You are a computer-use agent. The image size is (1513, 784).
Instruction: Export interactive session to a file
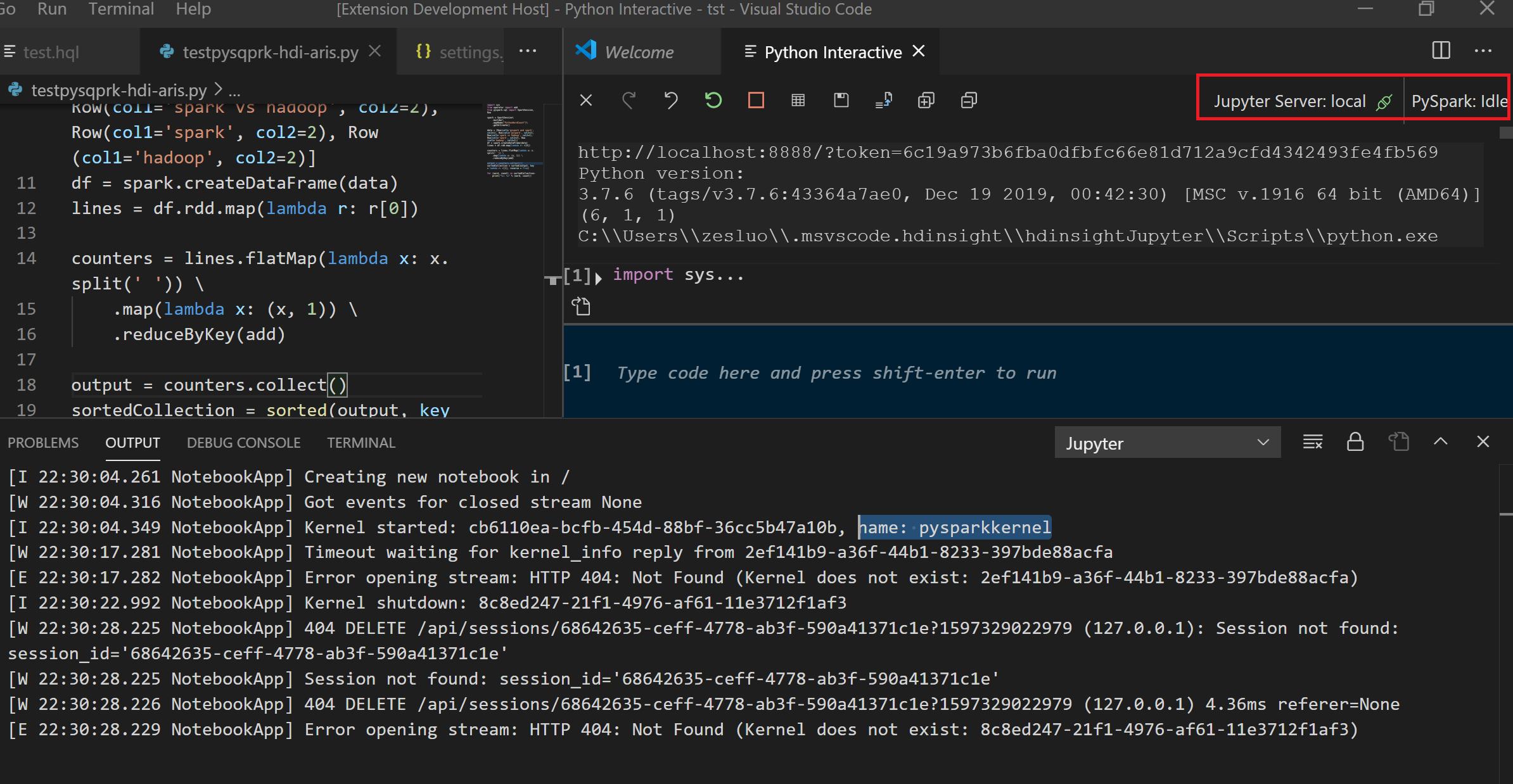tap(883, 100)
